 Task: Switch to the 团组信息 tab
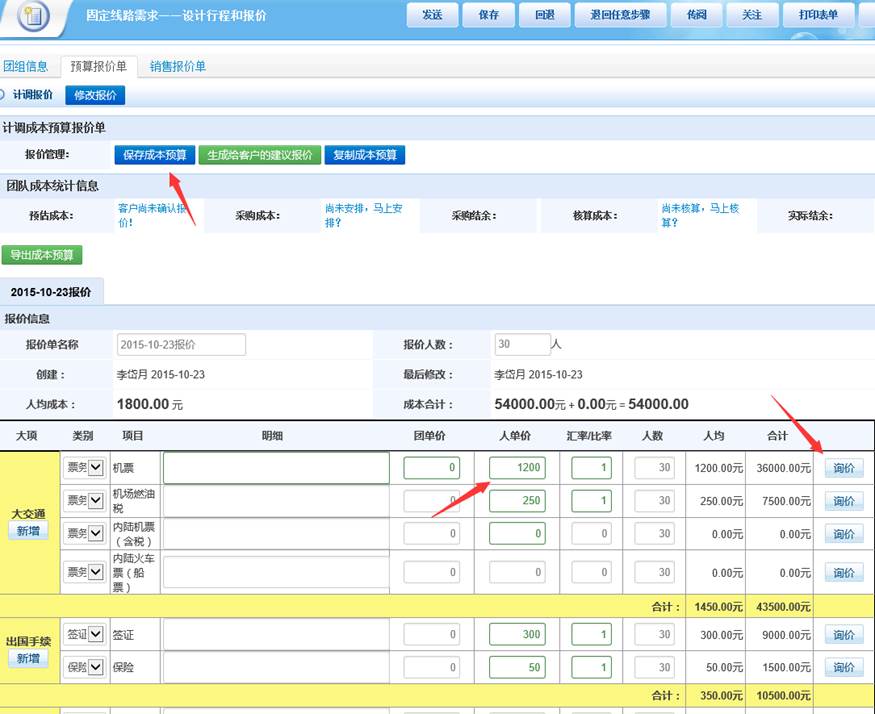pyautogui.click(x=26, y=66)
